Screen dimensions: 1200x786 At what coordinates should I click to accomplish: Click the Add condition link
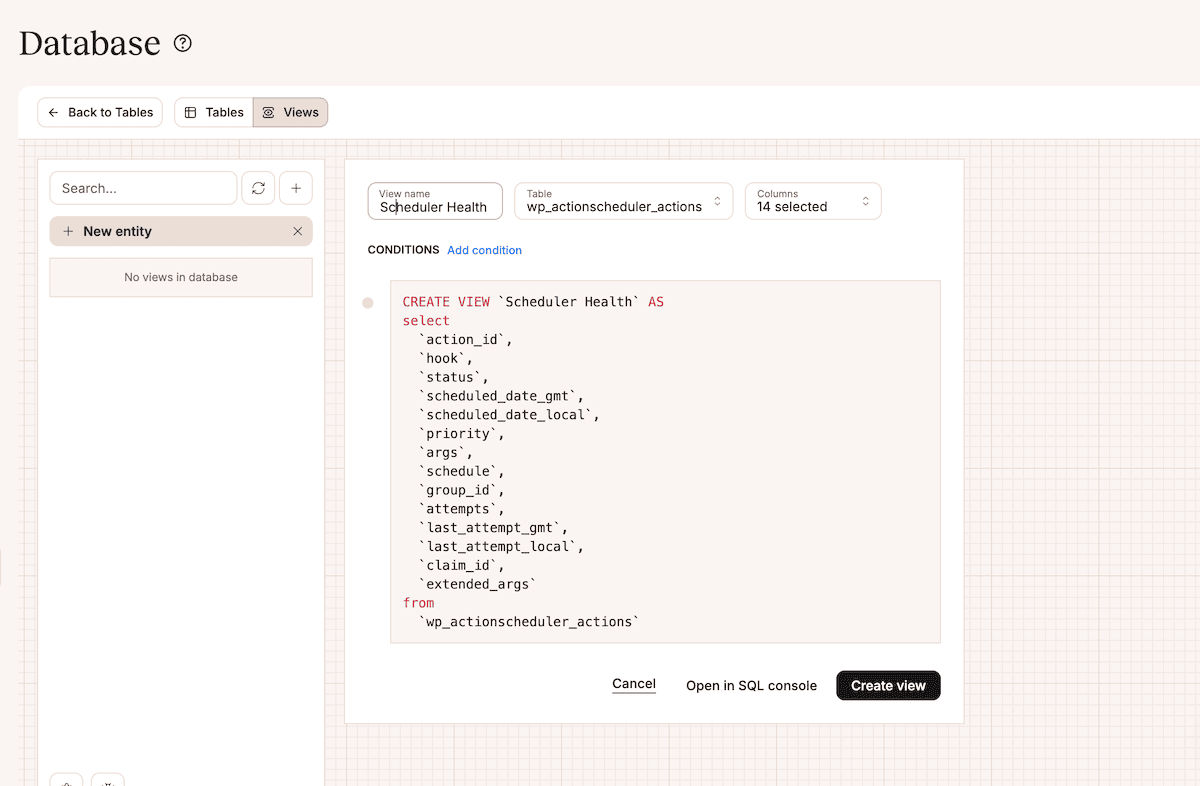[484, 250]
